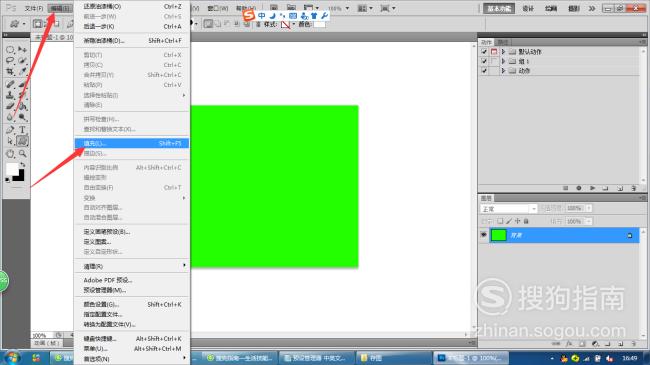Open the layer blend mode 正常 dropdown
This screenshot has width=650, height=365.
509,208
